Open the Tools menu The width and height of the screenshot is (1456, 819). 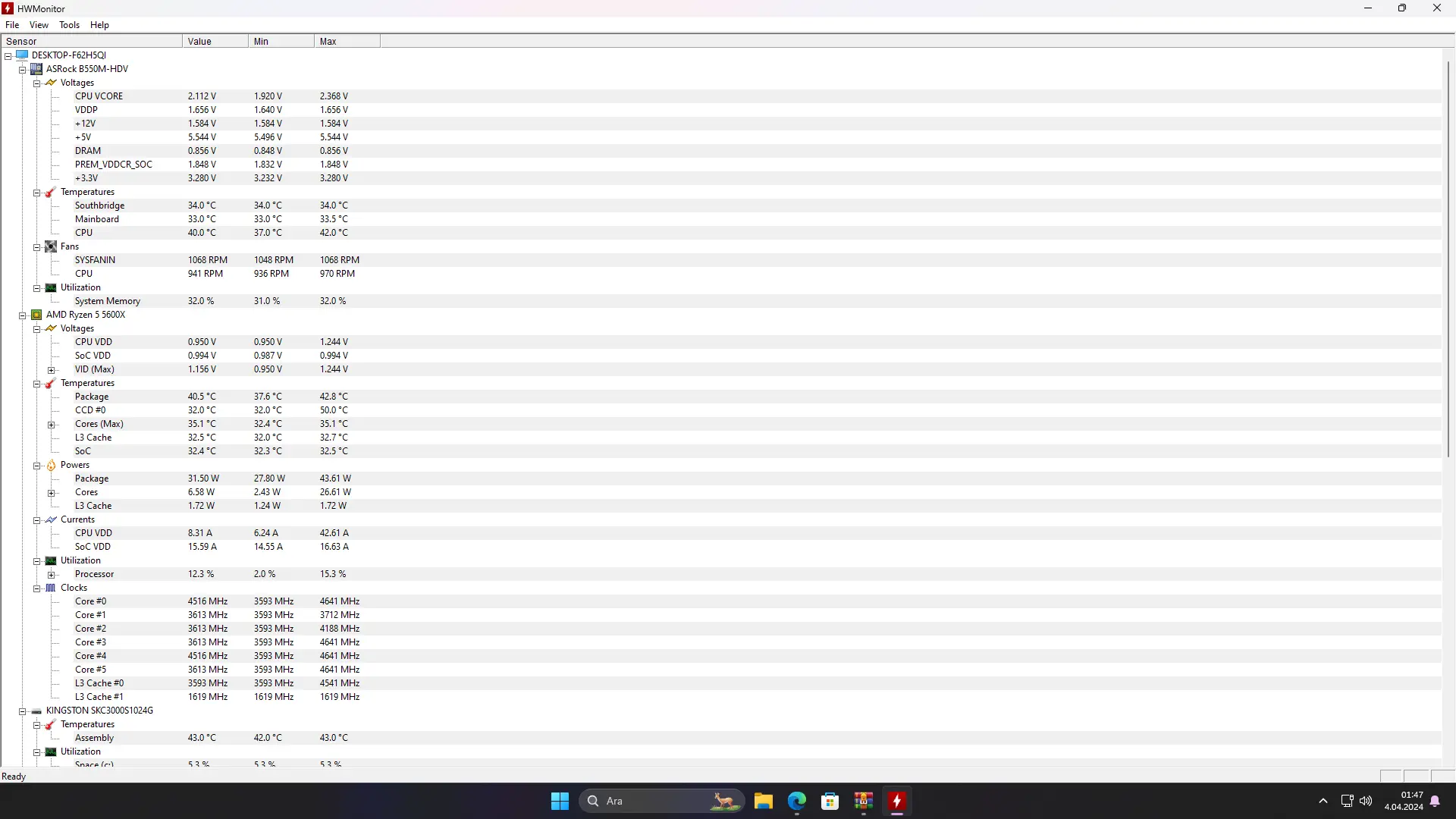pyautogui.click(x=69, y=25)
